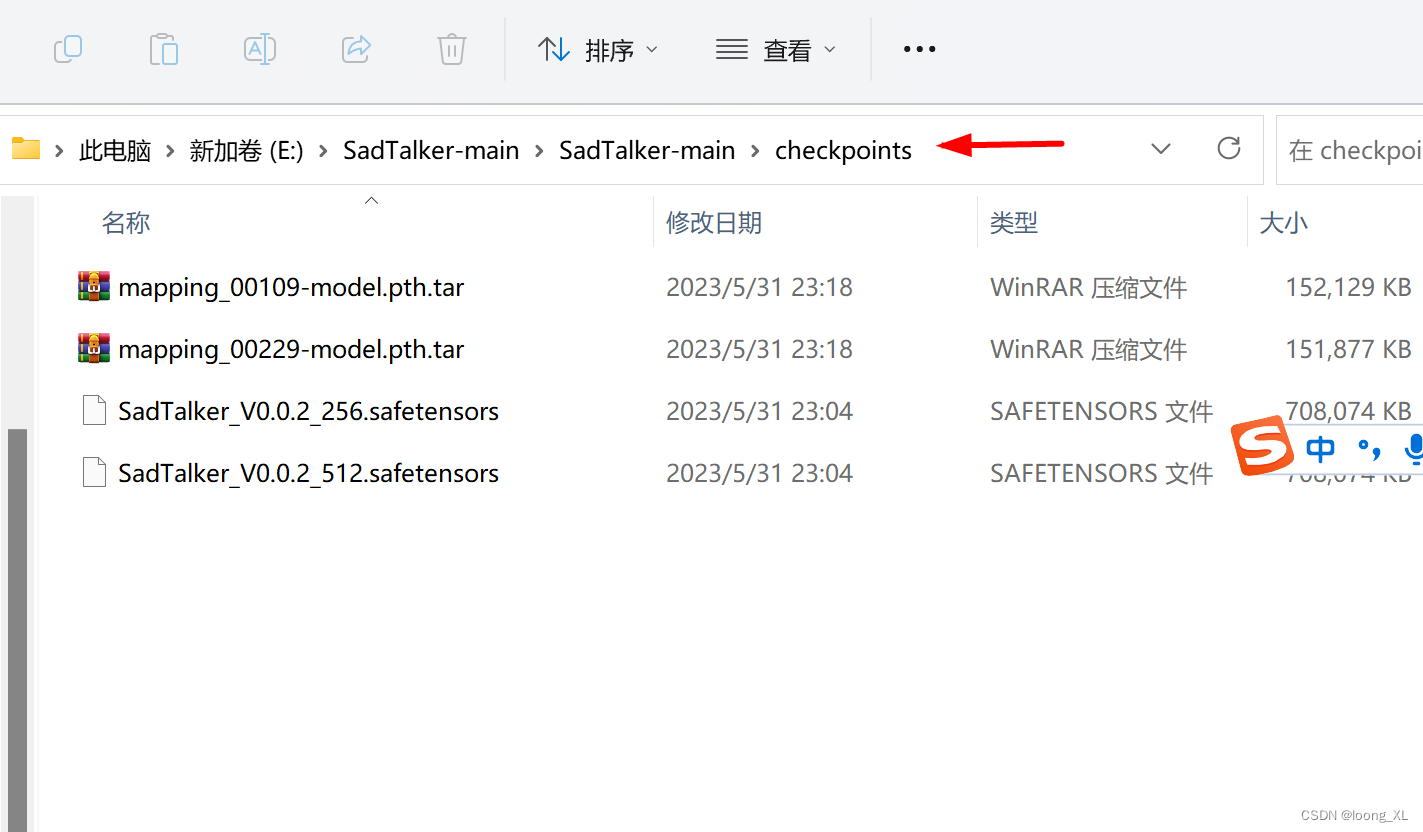Screen dimensions: 1423x832
Task: Expand chevron after 新加卷 (E:)
Action: 323,151
